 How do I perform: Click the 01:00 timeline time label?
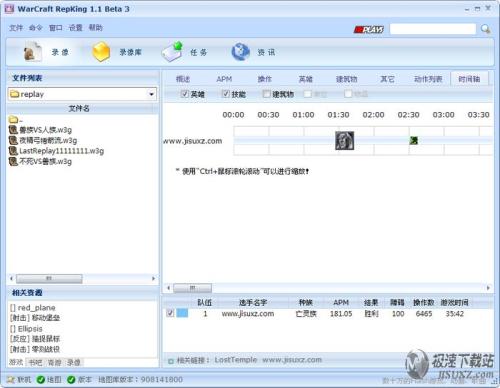click(303, 115)
